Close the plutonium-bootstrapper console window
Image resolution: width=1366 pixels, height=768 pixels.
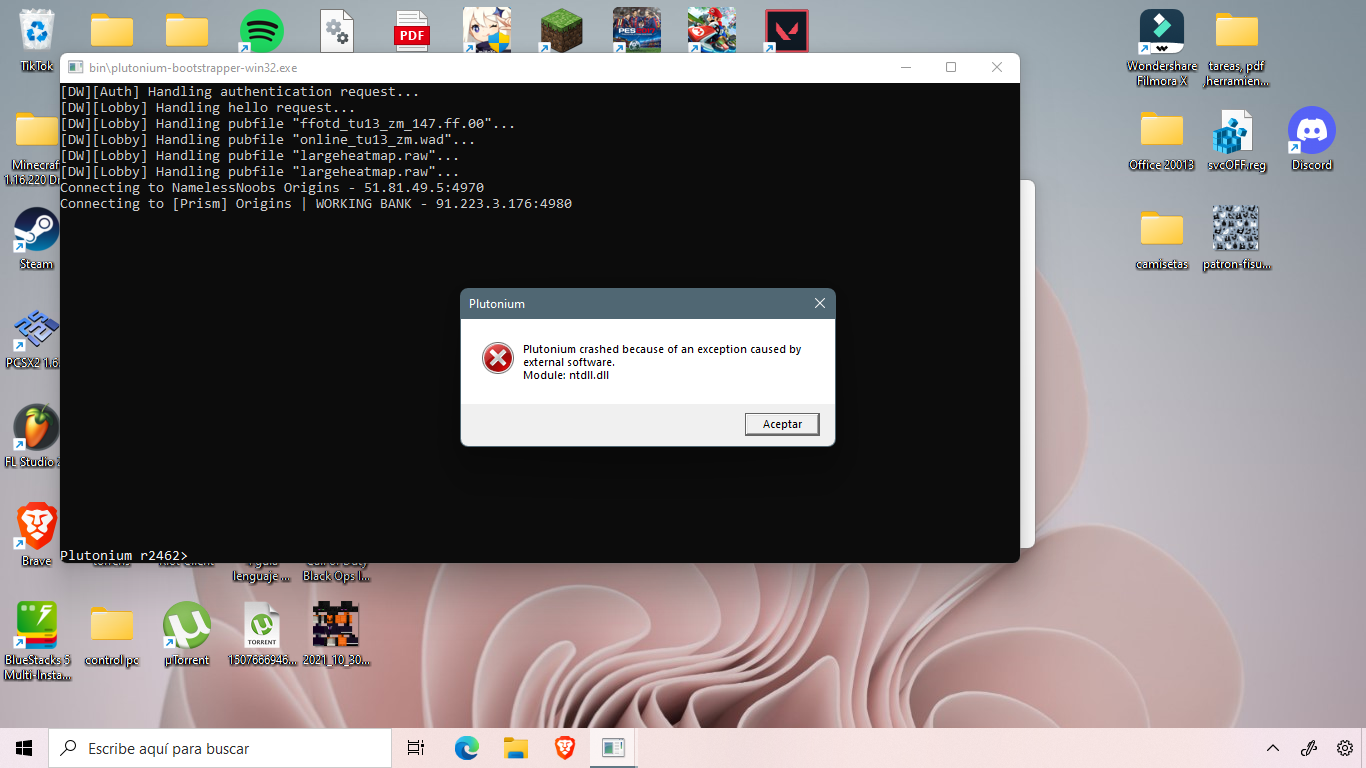[997, 67]
